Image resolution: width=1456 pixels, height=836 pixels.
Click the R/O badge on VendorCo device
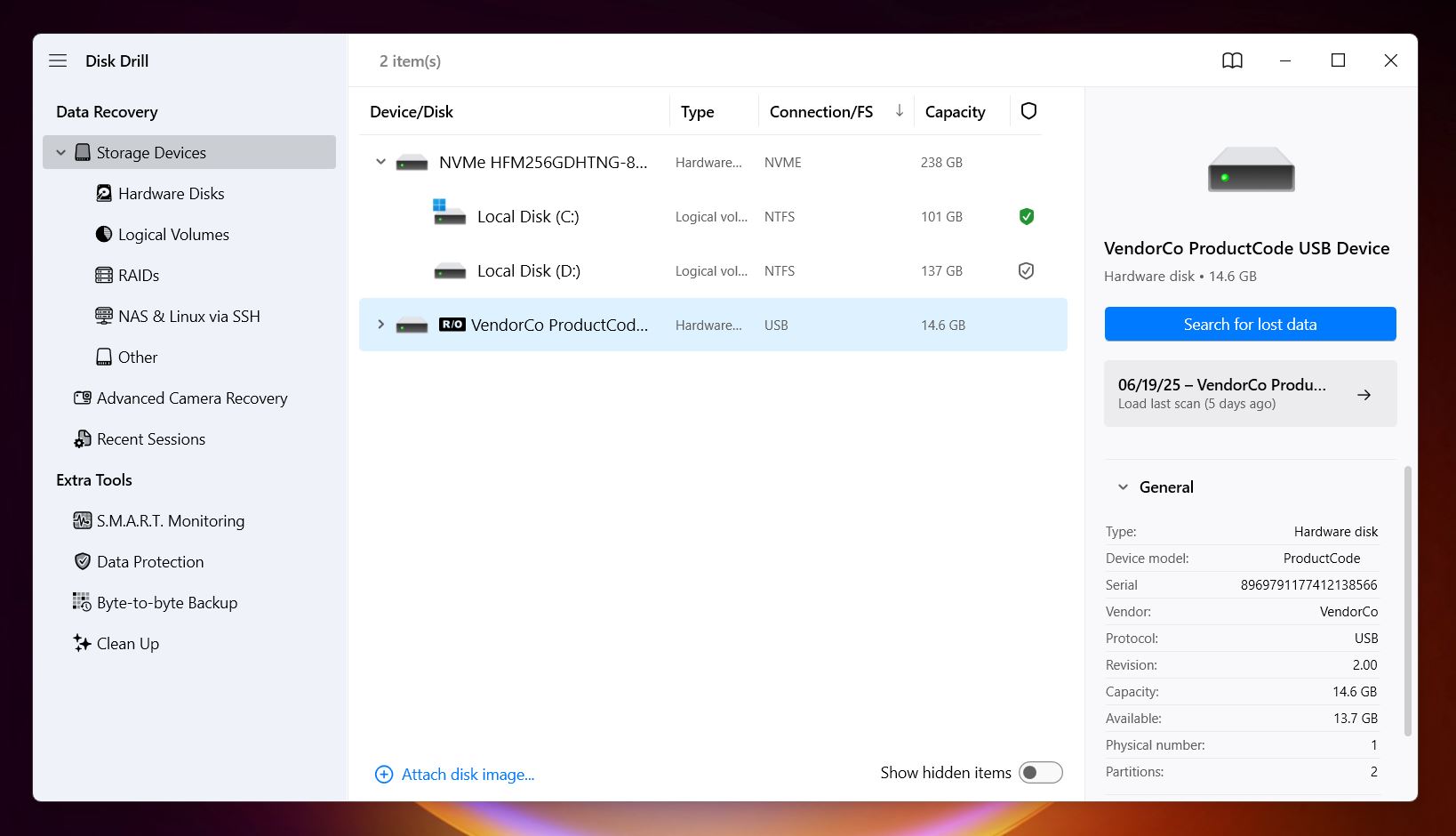[x=452, y=325]
